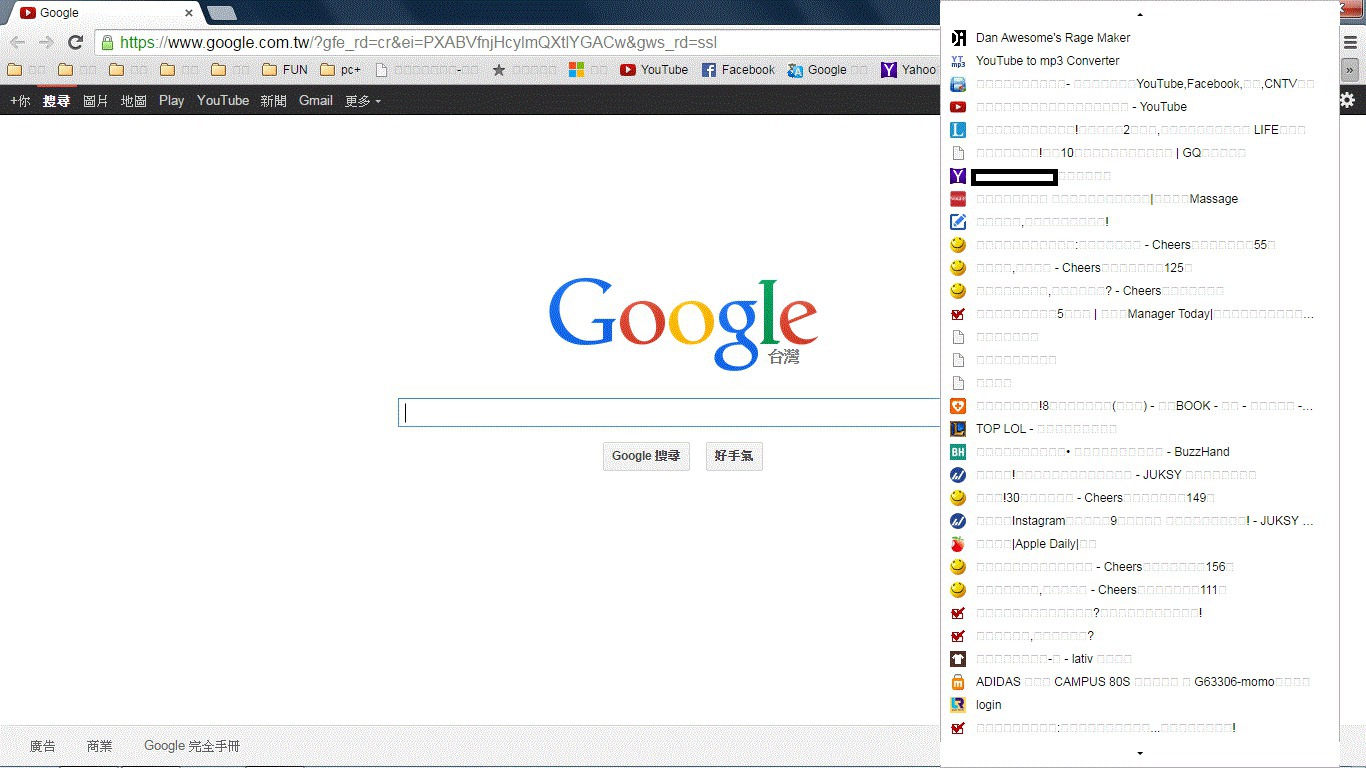Open Play in the Google bar
This screenshot has width=1366, height=768.
point(172,100)
